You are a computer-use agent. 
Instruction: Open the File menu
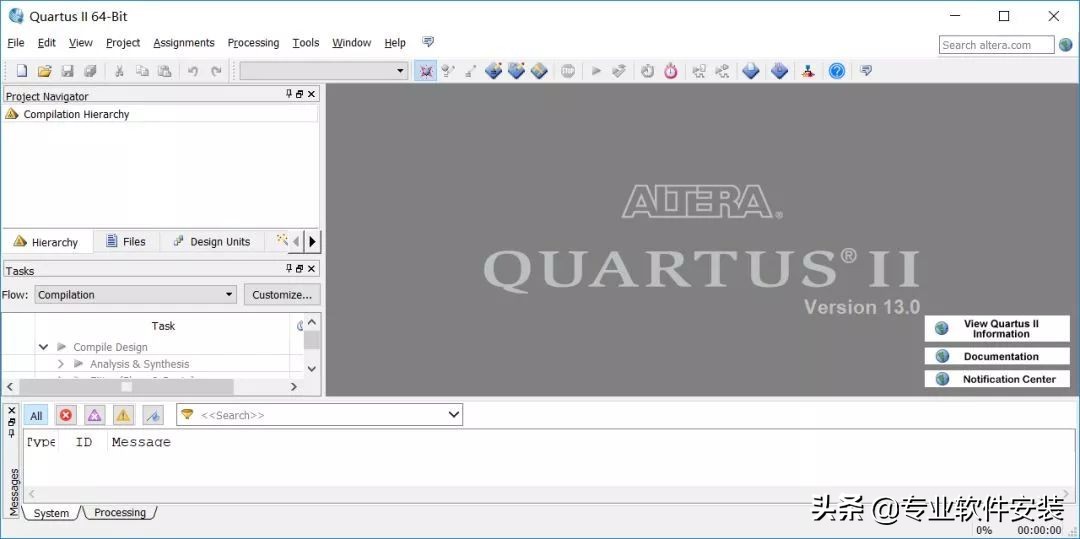click(16, 43)
